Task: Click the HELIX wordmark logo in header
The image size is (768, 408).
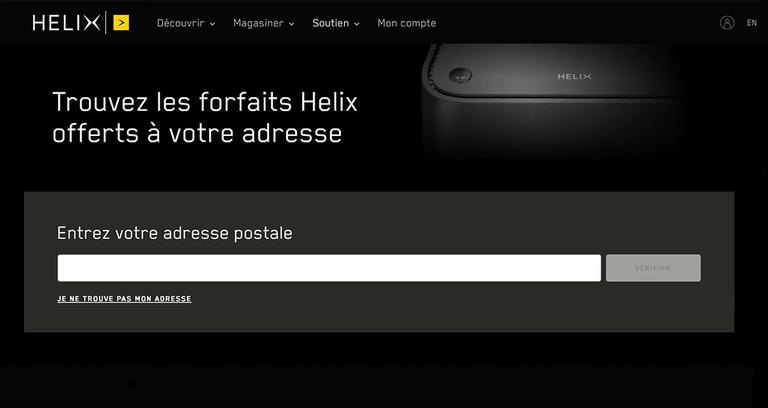Action: [x=66, y=23]
